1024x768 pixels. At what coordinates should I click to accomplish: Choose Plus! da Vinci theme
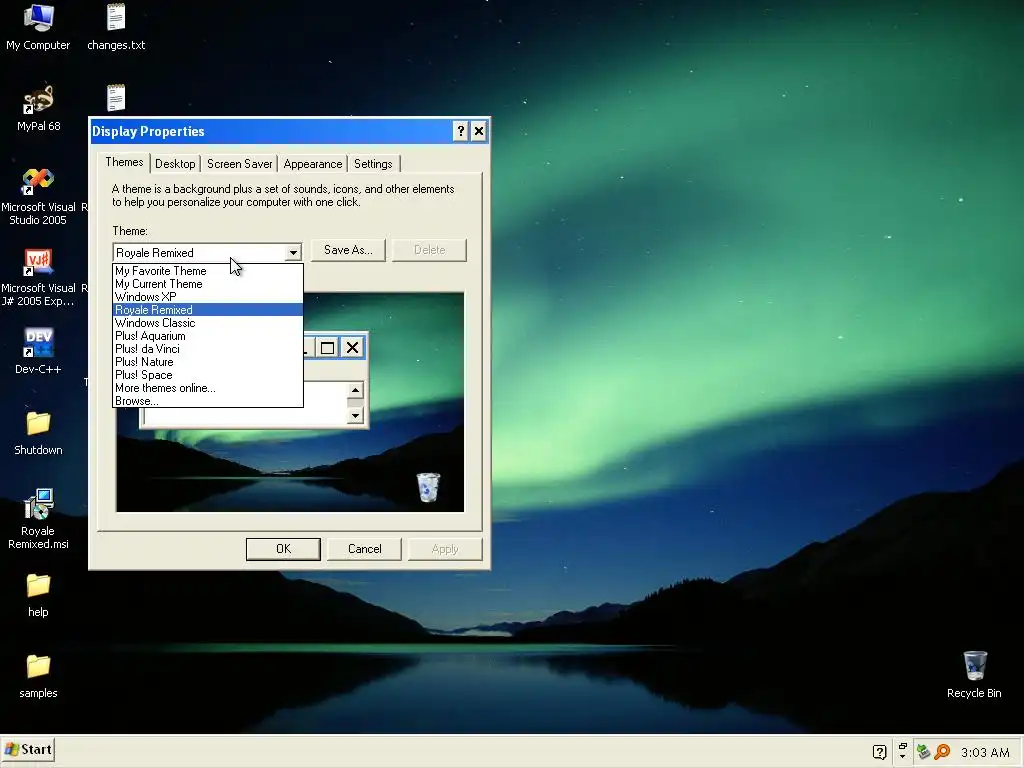(x=208, y=349)
